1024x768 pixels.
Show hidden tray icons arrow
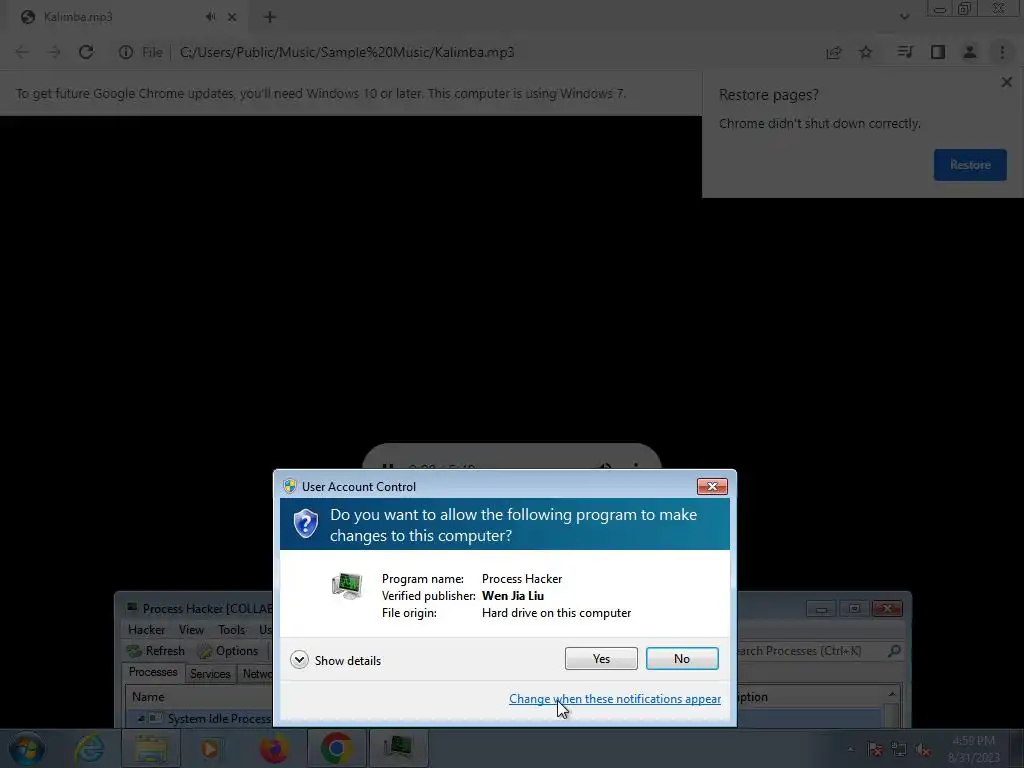coord(850,749)
